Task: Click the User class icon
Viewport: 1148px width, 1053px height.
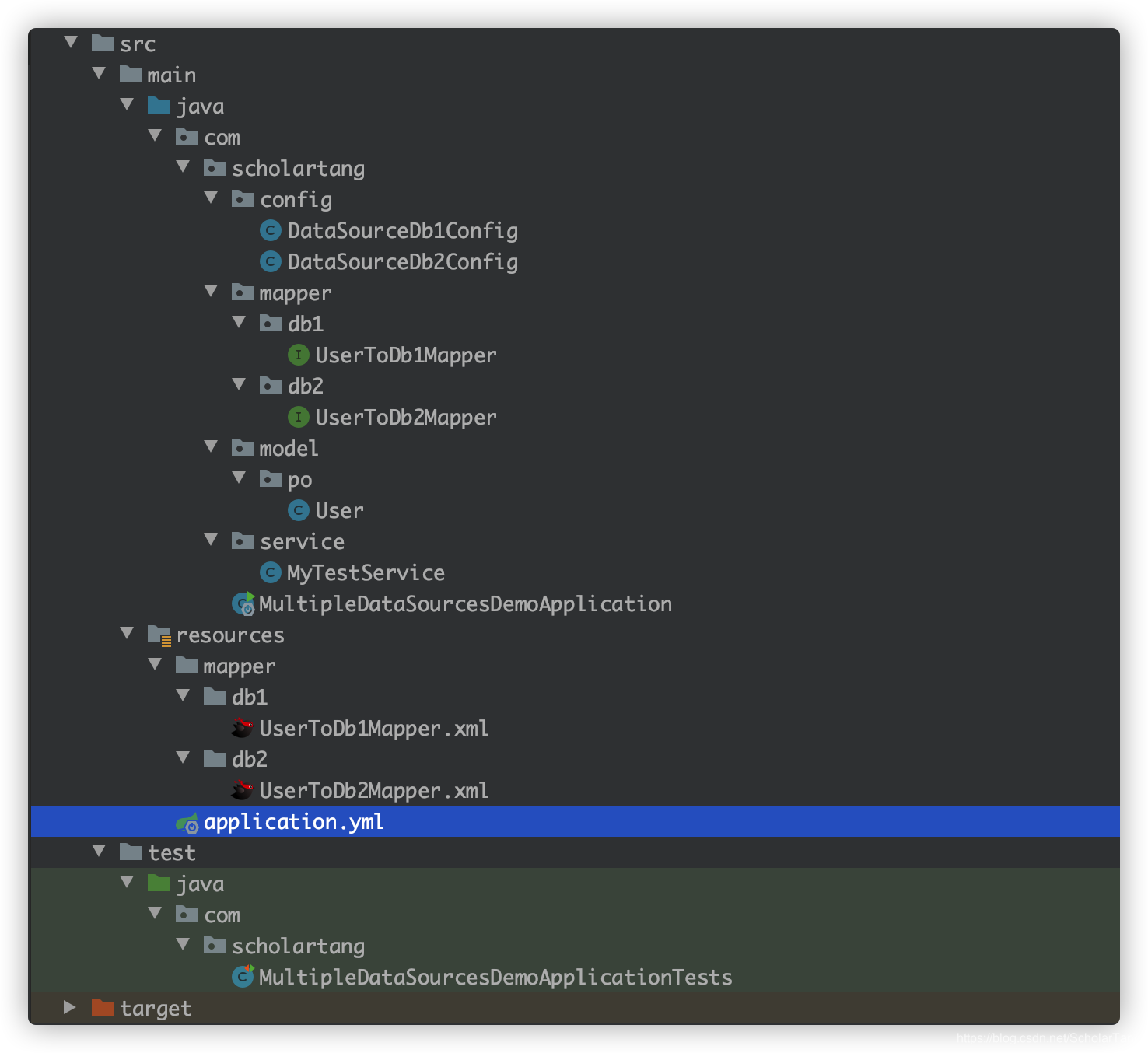Action: click(298, 510)
